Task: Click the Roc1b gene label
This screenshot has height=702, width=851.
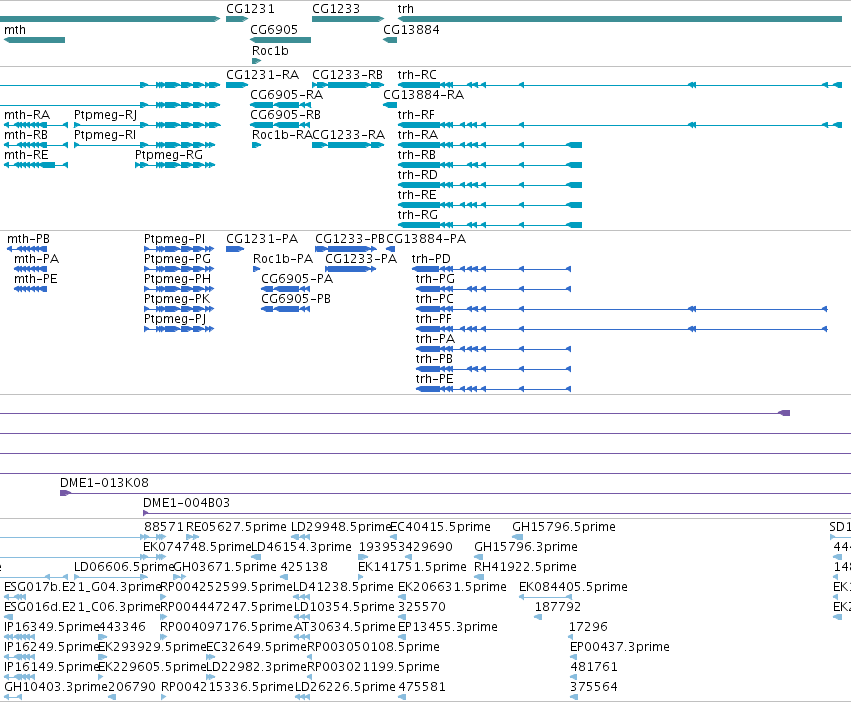Action: [x=270, y=50]
